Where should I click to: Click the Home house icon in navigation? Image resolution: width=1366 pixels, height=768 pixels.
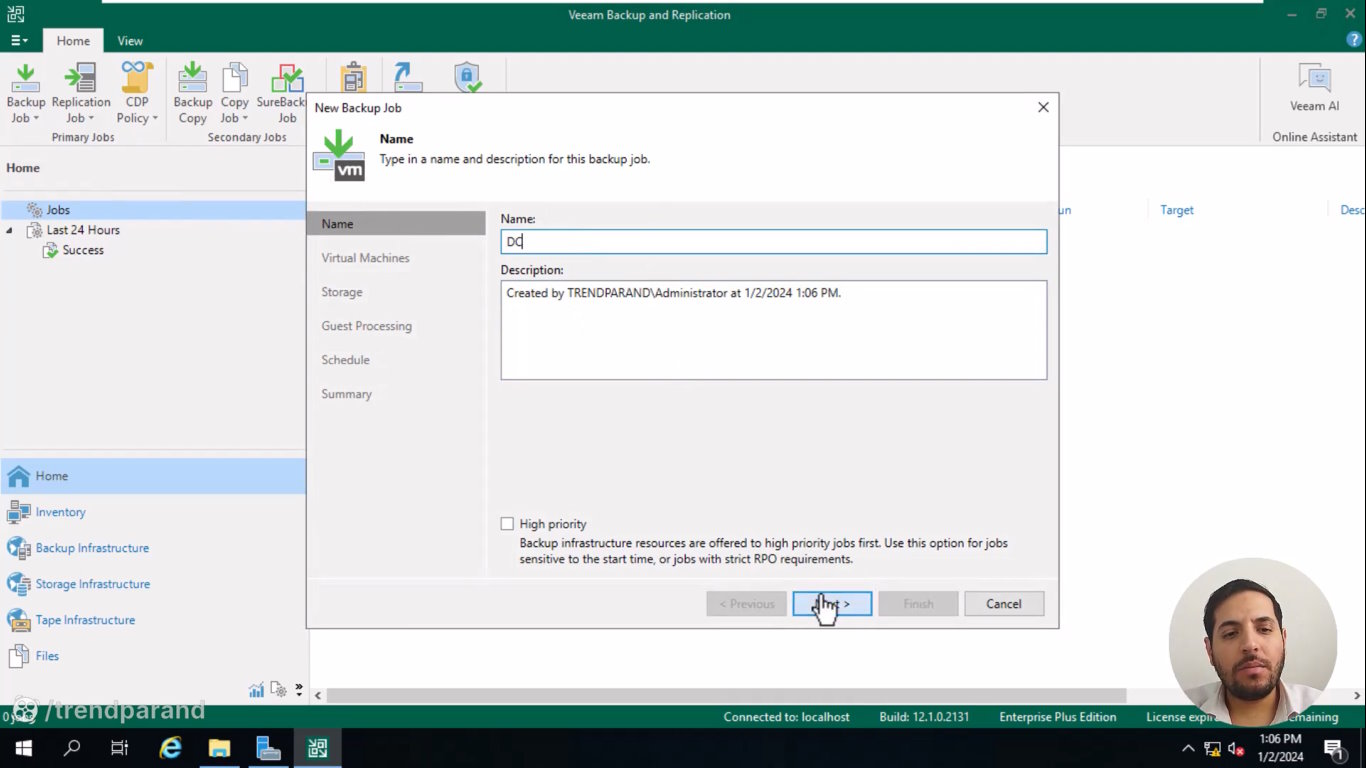click(x=19, y=476)
